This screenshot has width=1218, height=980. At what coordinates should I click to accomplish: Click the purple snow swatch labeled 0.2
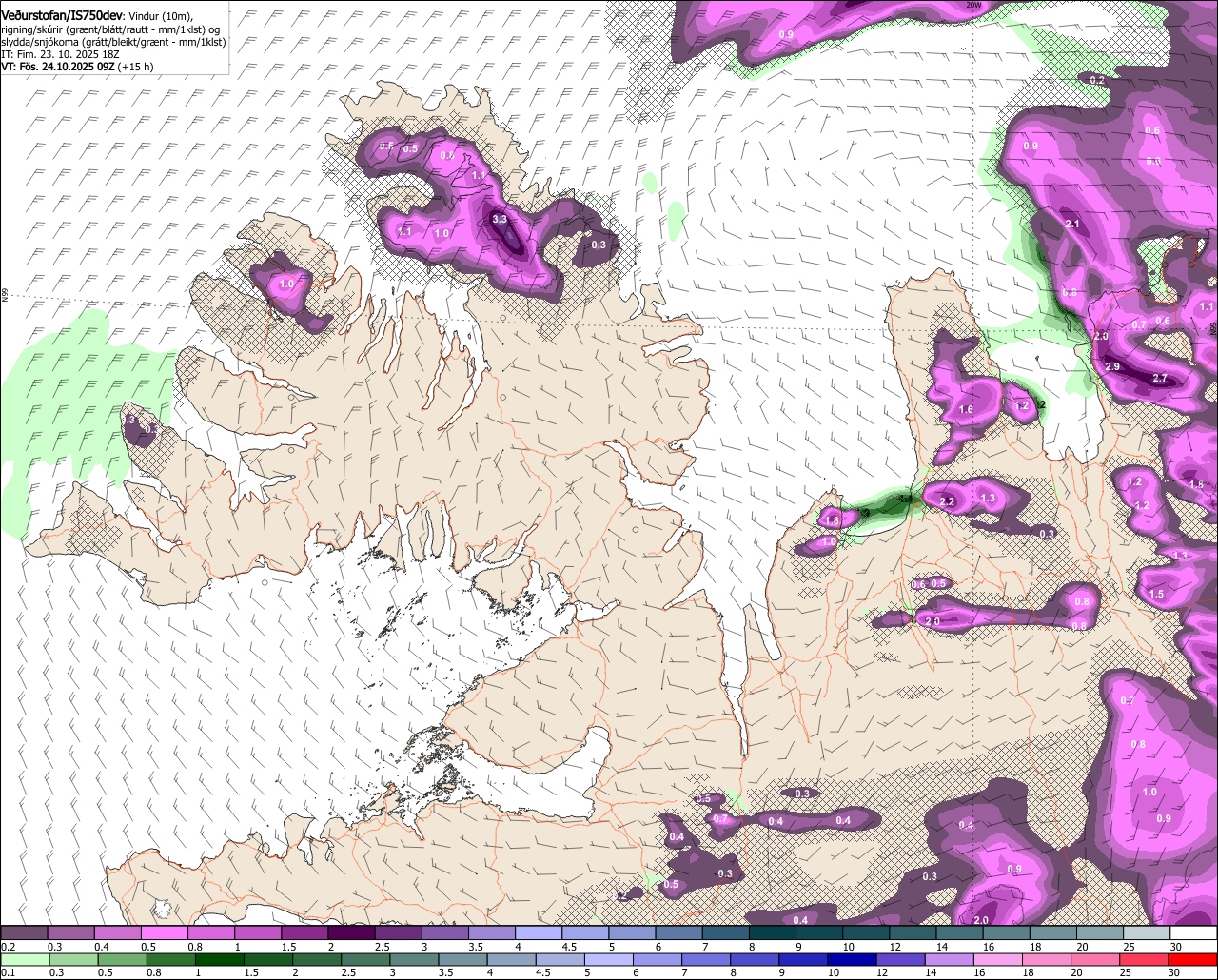point(24,933)
